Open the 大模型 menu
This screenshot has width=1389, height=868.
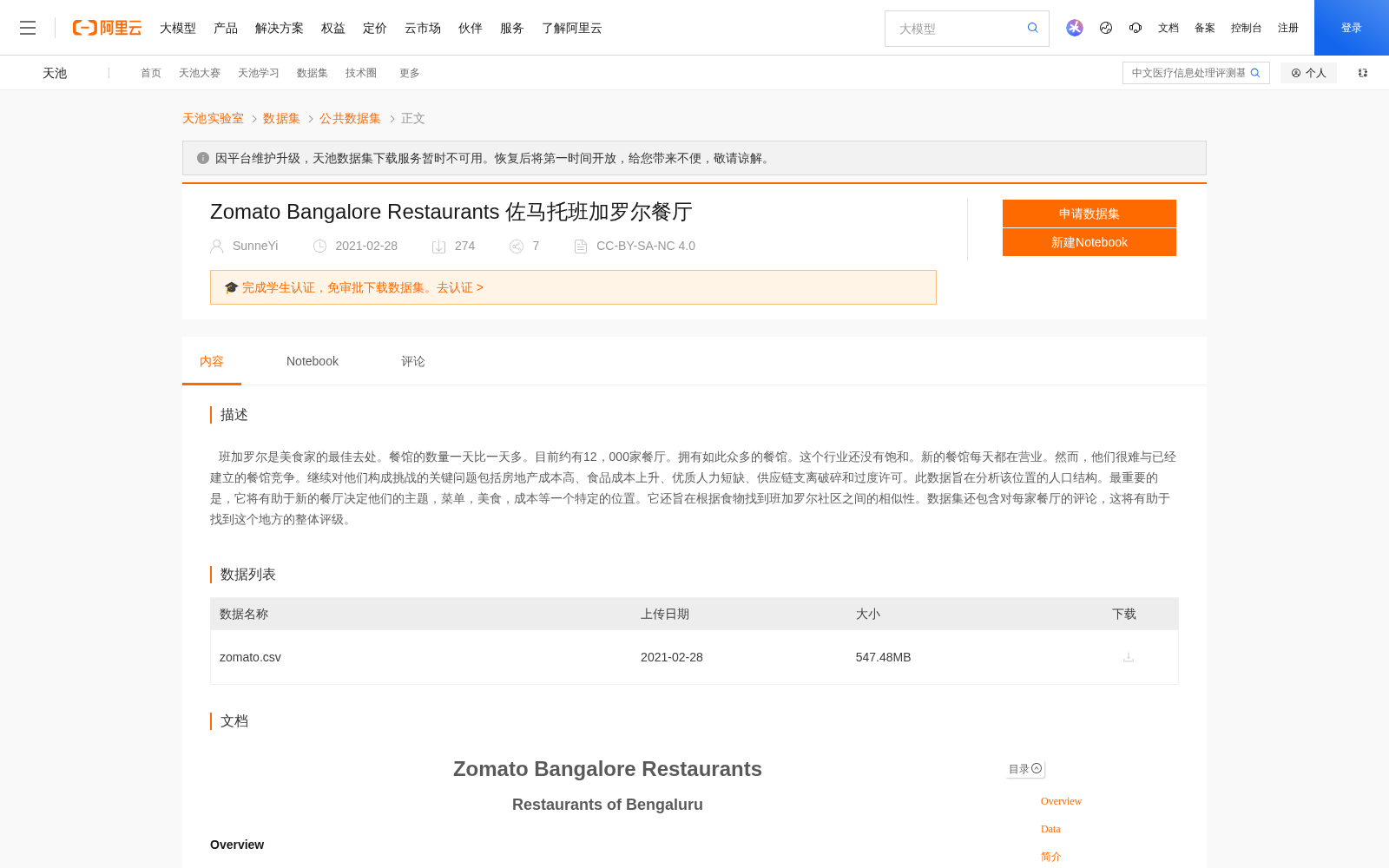[x=178, y=28]
